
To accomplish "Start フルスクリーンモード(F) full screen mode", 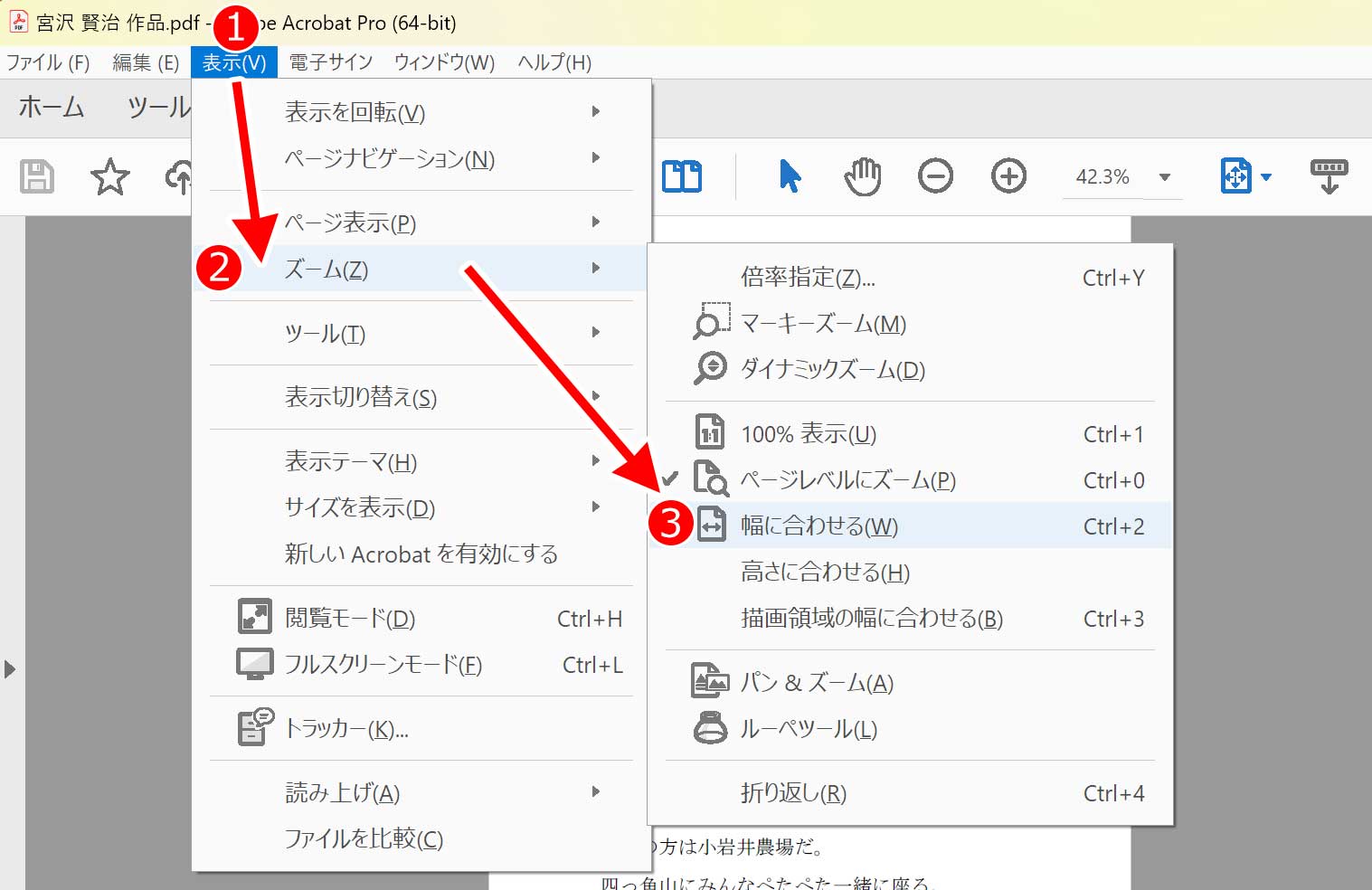I will click(x=421, y=664).
